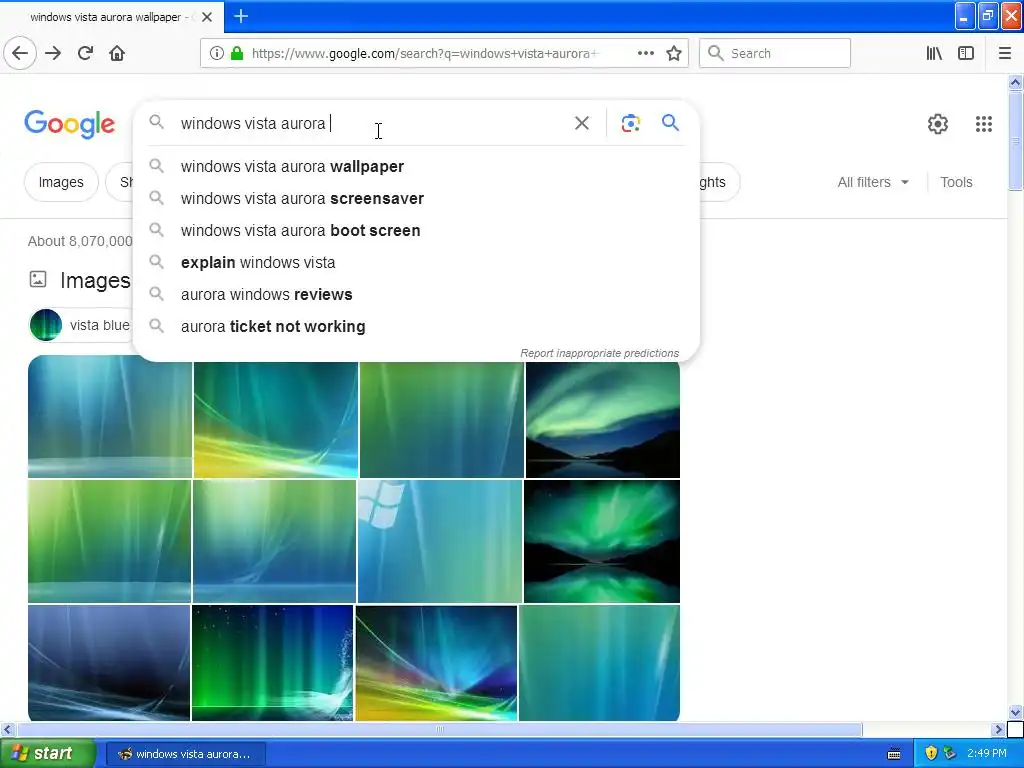This screenshot has height=768, width=1024.
Task: Click the address bar URL
Action: coord(424,54)
